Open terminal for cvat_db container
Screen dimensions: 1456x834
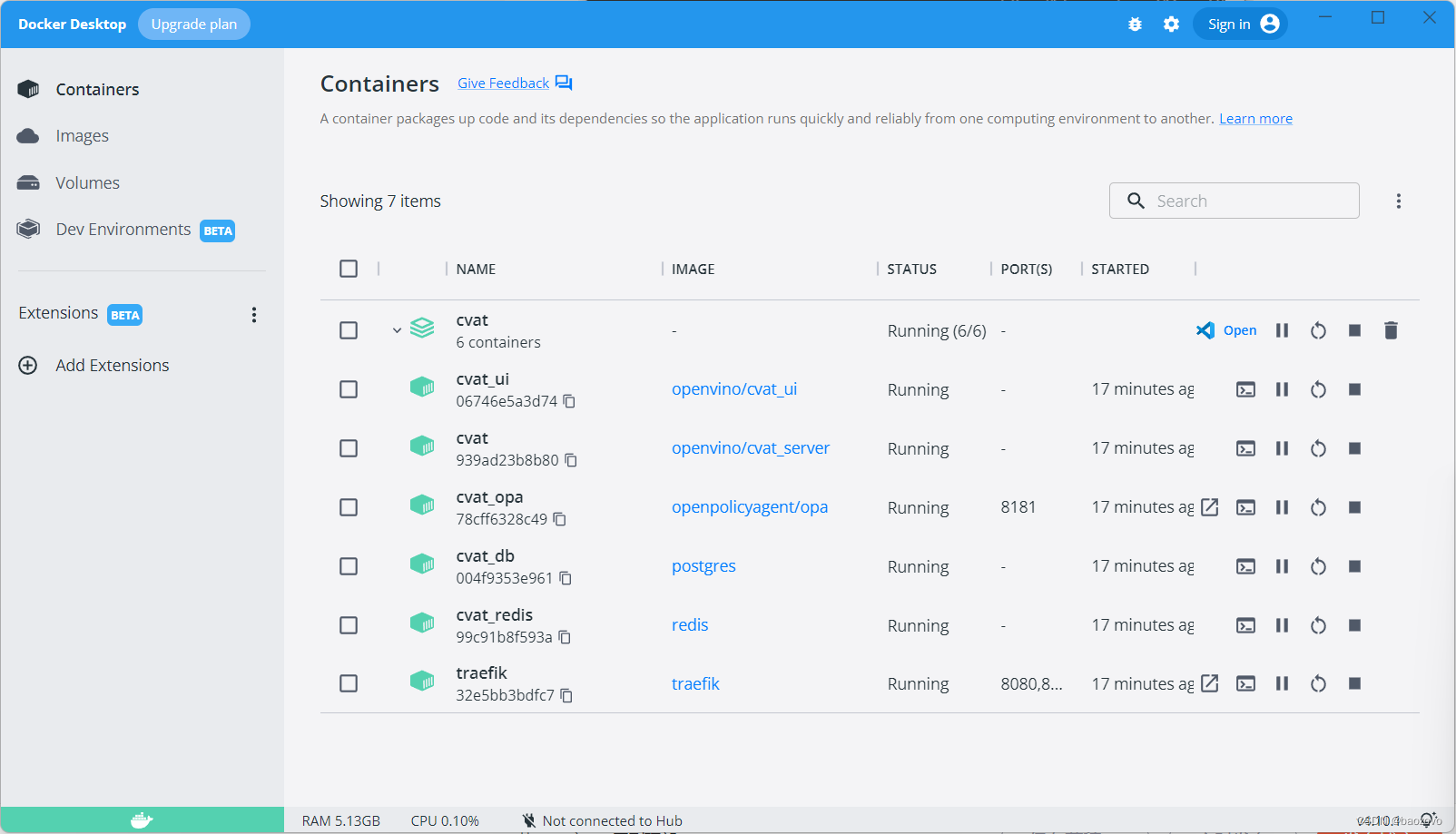click(1245, 566)
